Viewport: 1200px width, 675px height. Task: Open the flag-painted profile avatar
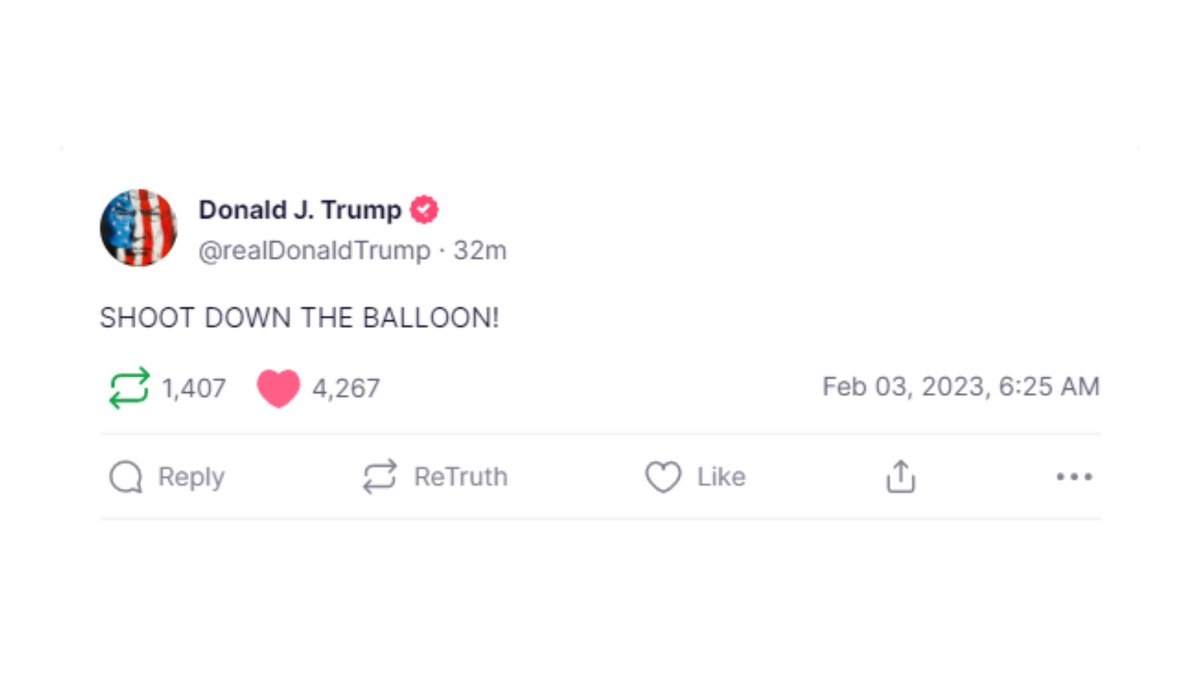click(138, 228)
